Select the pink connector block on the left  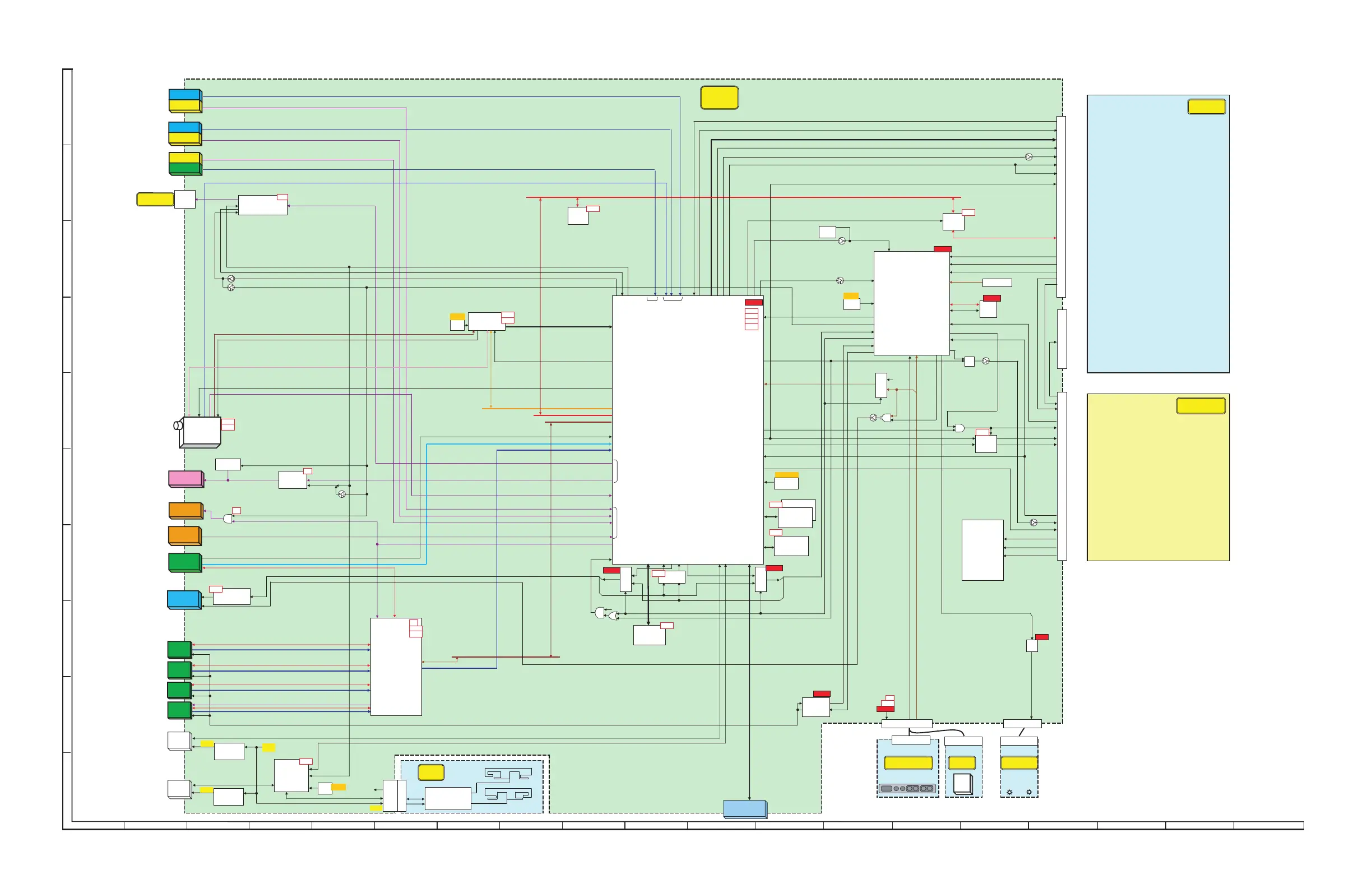(x=186, y=479)
